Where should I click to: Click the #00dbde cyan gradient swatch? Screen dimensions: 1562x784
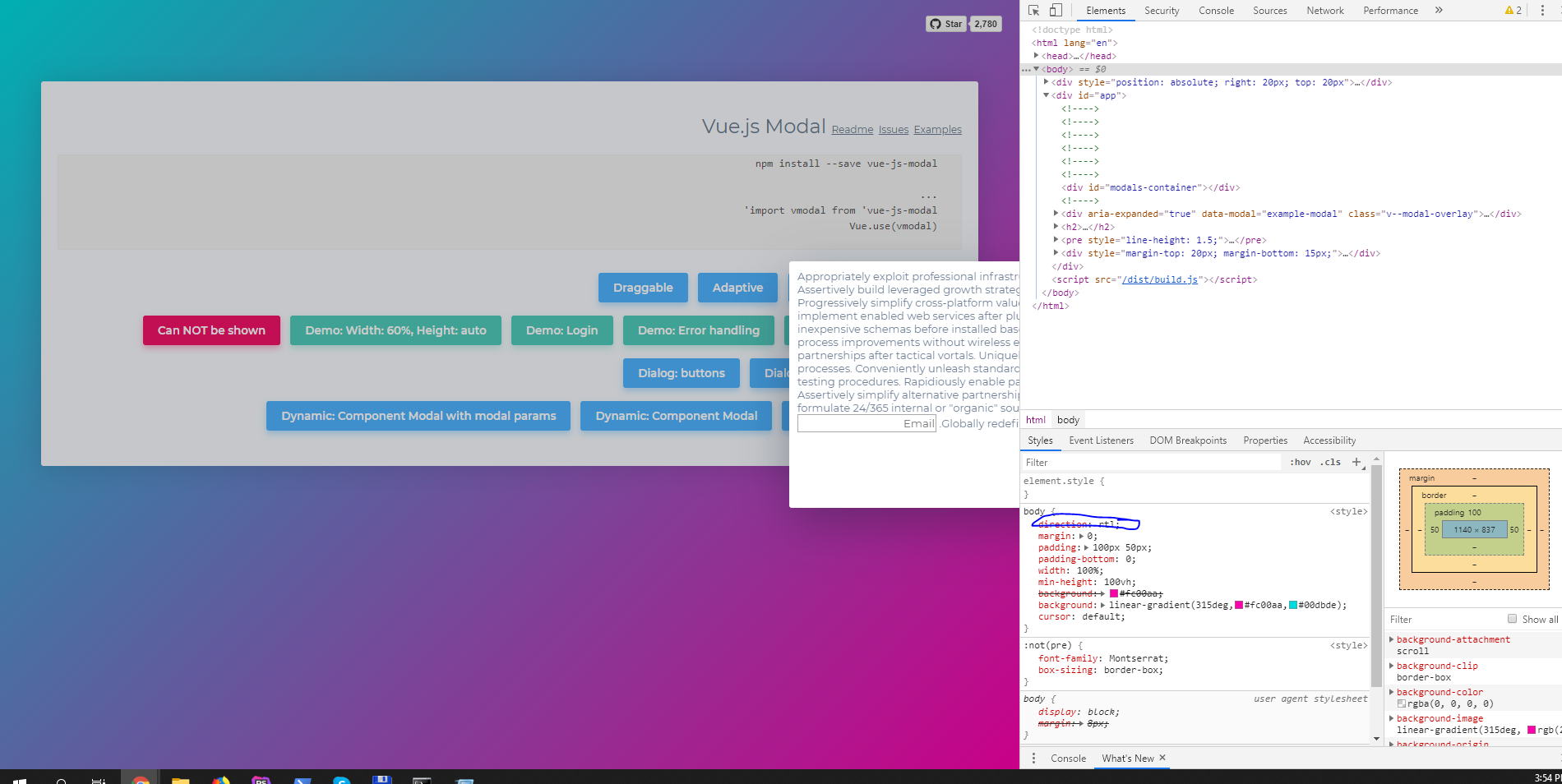pyautogui.click(x=1293, y=605)
